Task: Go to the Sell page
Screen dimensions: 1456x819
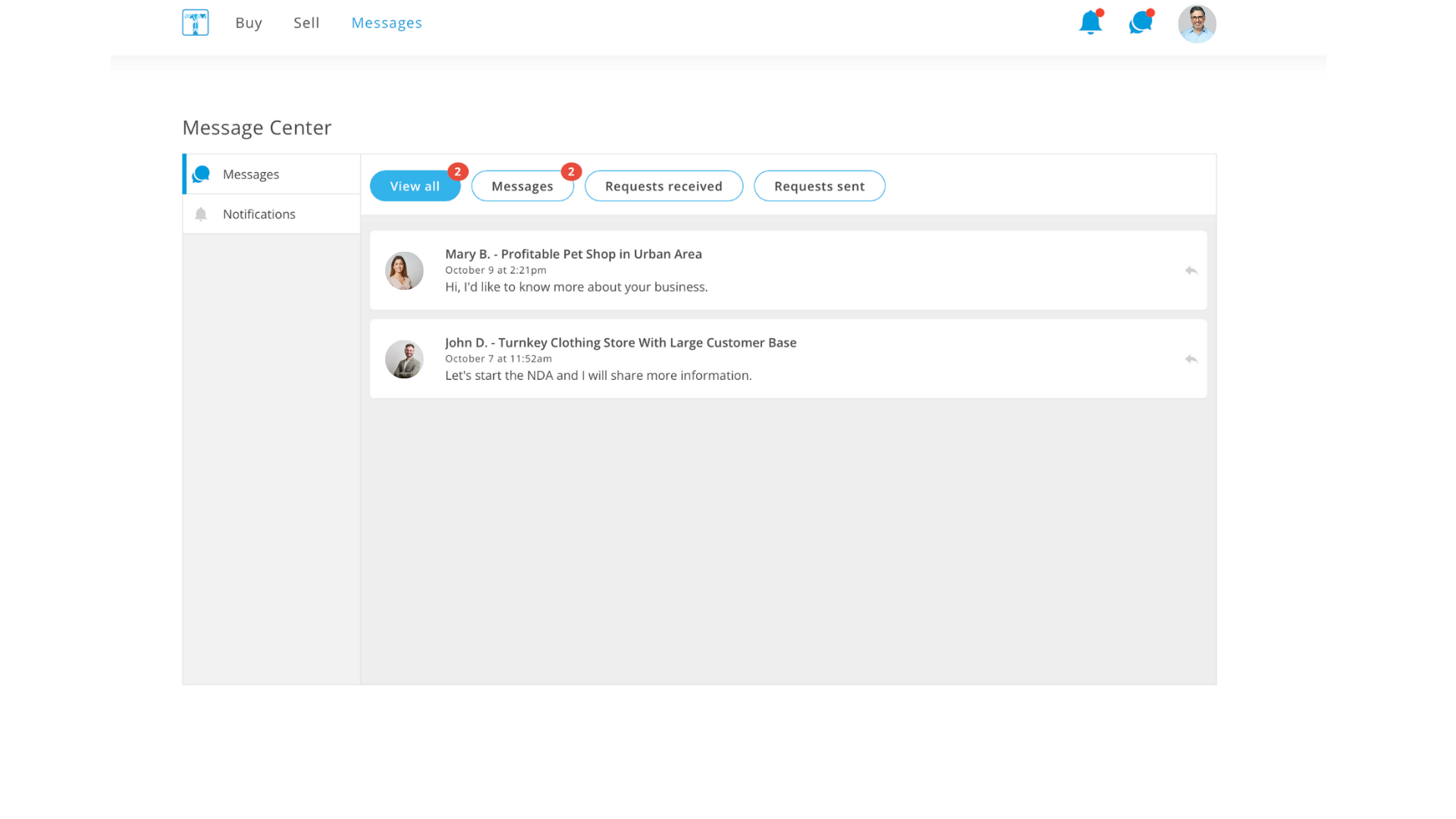Action: tap(306, 23)
